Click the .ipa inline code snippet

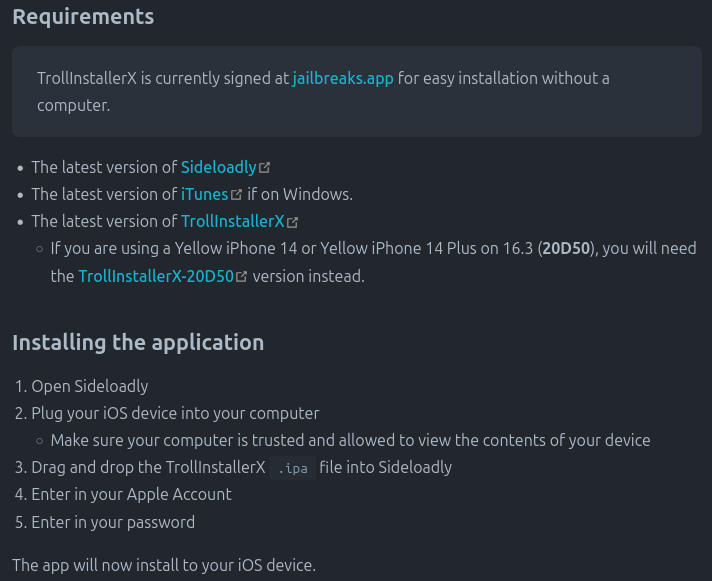[293, 468]
